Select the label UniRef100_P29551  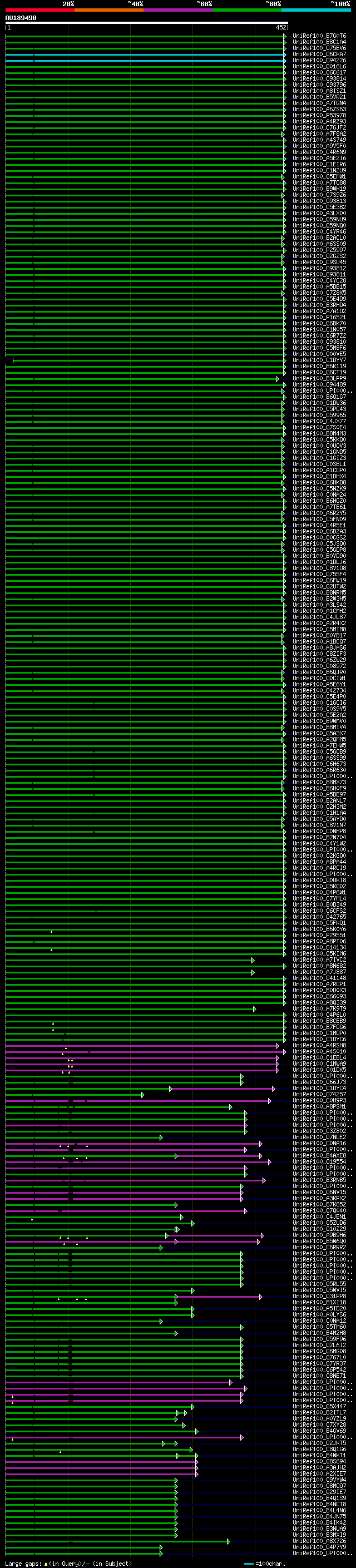319,935
